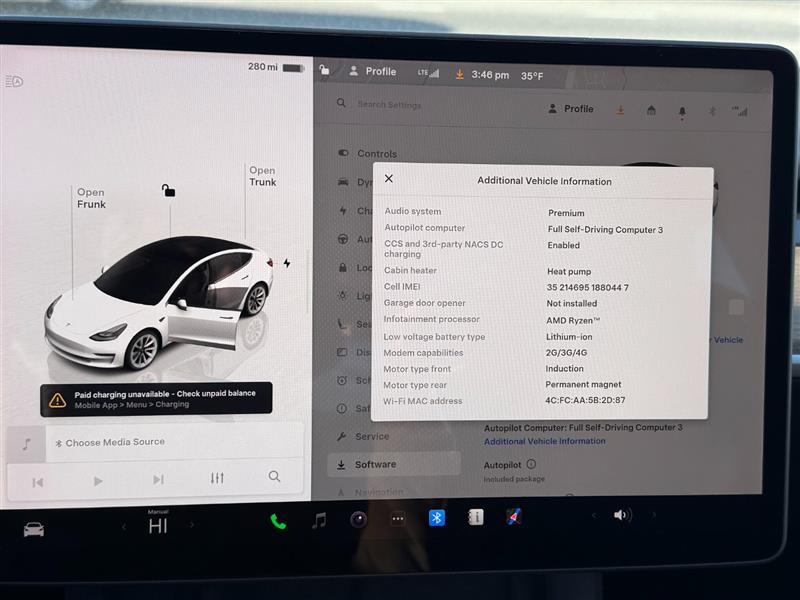Viewport: 800px width, 600px height.
Task: Tap the cellular signal icon in settings header
Action: (740, 111)
